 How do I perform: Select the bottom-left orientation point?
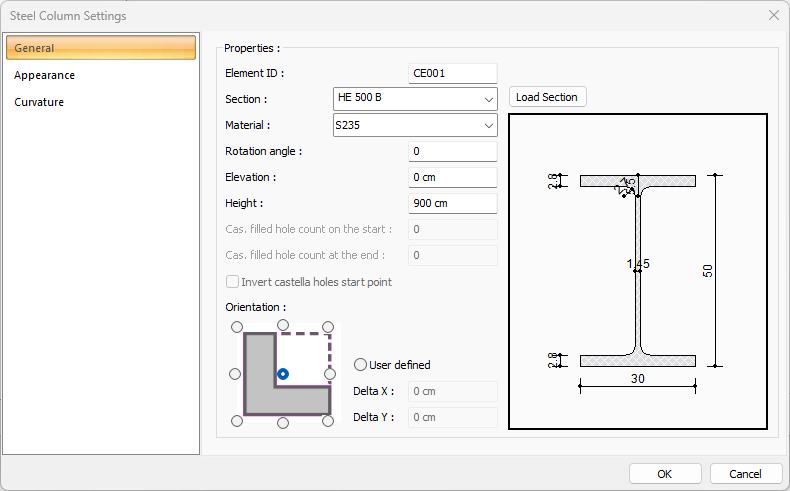pos(236,421)
